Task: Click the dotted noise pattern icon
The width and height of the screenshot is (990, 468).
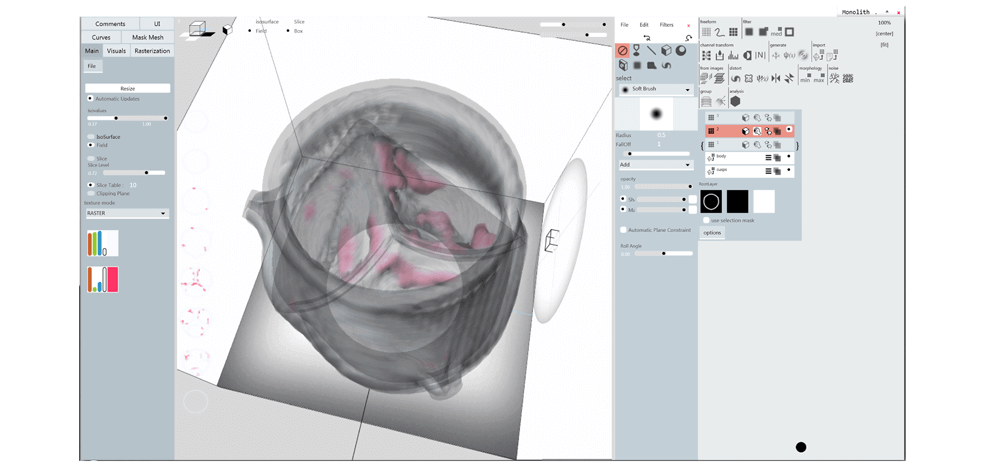Action: pyautogui.click(x=848, y=78)
